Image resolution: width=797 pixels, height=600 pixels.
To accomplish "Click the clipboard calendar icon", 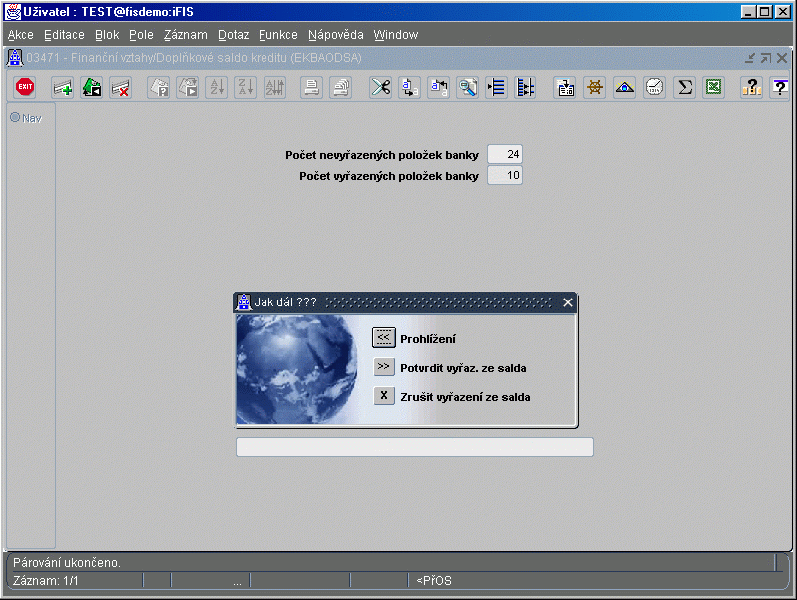I will (565, 87).
